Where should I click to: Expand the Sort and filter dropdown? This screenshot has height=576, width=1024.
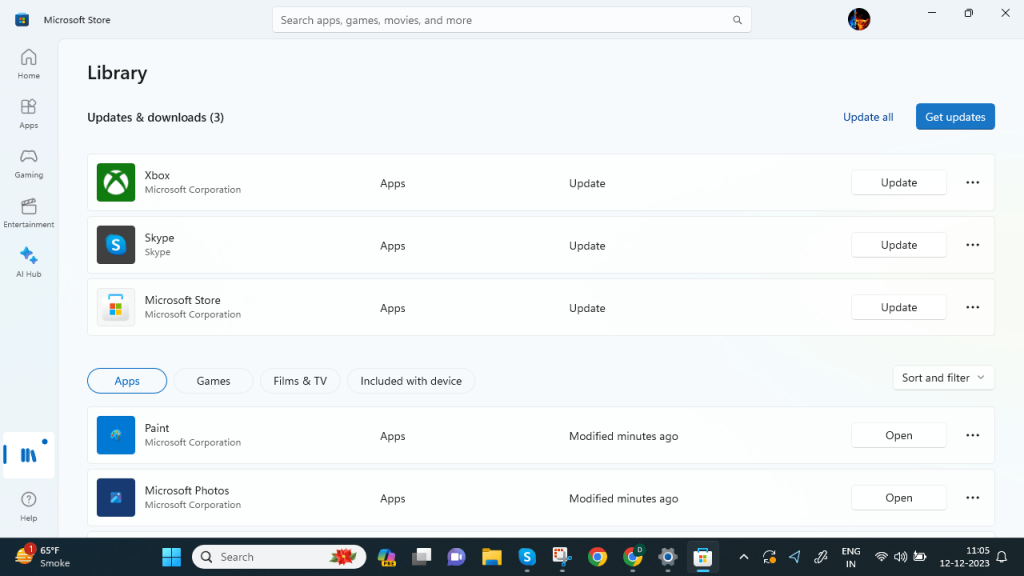(x=943, y=378)
